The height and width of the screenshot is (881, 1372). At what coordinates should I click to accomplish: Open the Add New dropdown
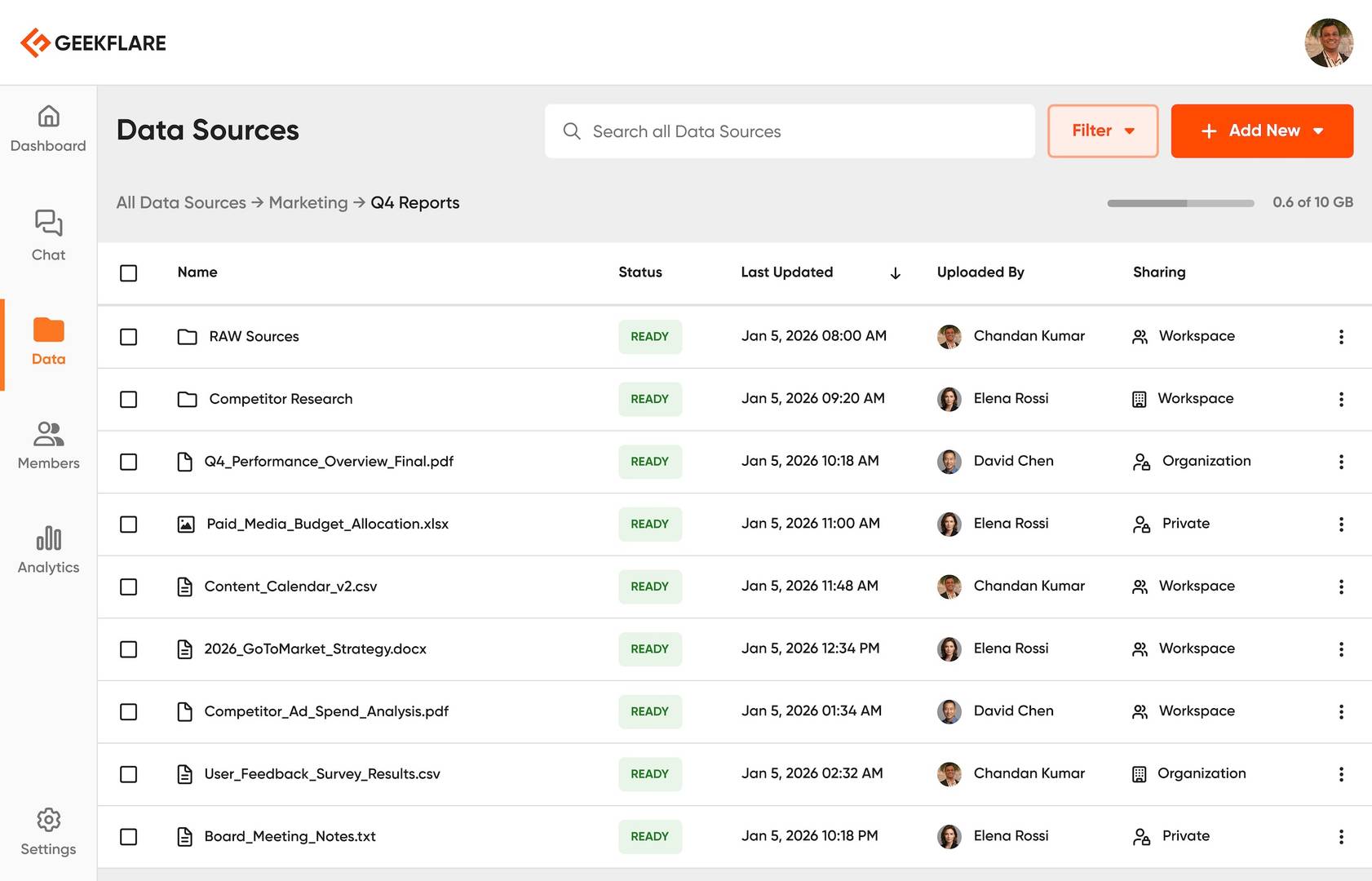click(x=1261, y=131)
